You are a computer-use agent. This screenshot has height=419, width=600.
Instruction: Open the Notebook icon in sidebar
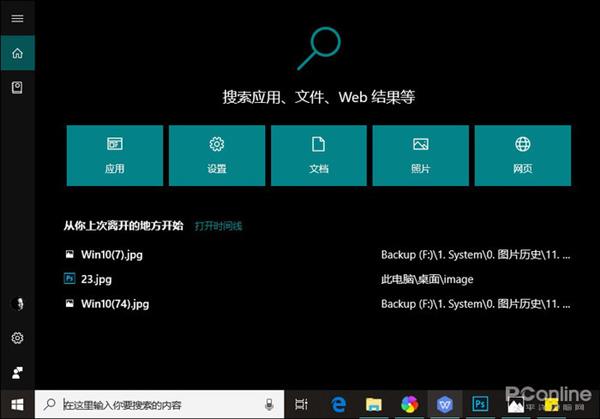click(x=17, y=88)
